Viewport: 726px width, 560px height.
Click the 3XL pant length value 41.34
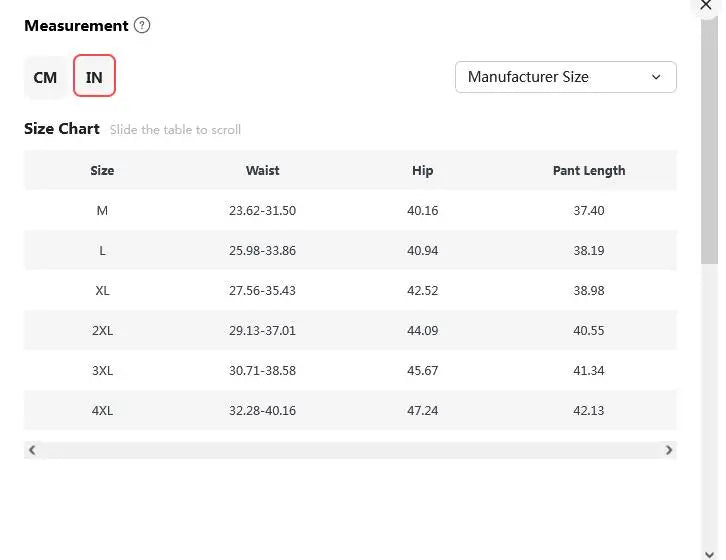pyautogui.click(x=588, y=371)
